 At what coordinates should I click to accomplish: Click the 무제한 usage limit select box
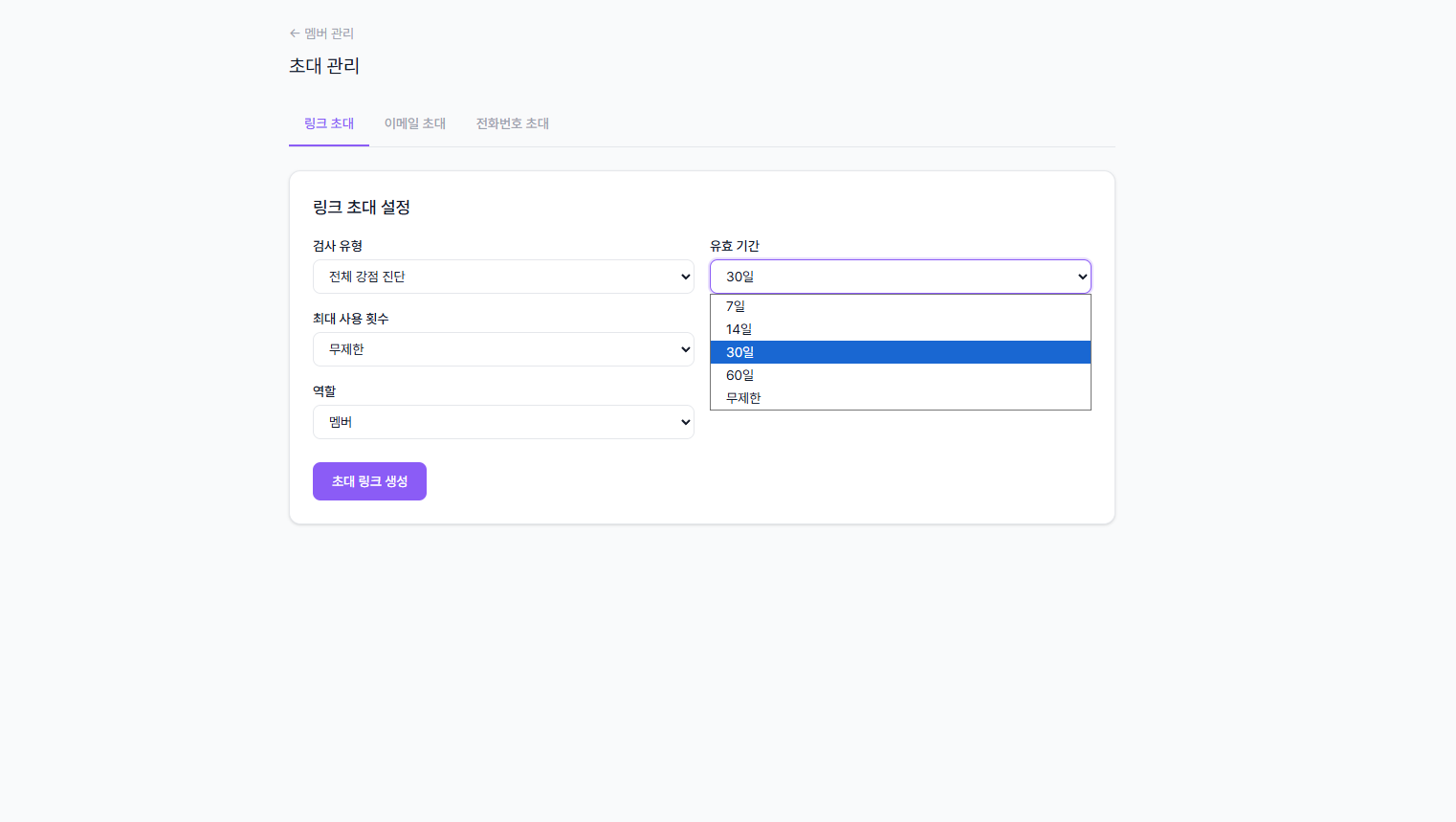tap(503, 348)
